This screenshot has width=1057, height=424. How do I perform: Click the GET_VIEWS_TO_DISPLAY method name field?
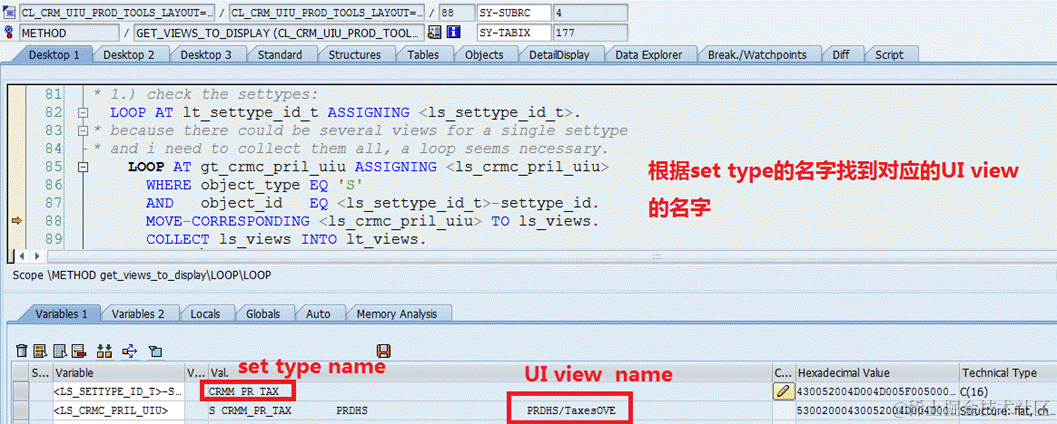coord(279,32)
